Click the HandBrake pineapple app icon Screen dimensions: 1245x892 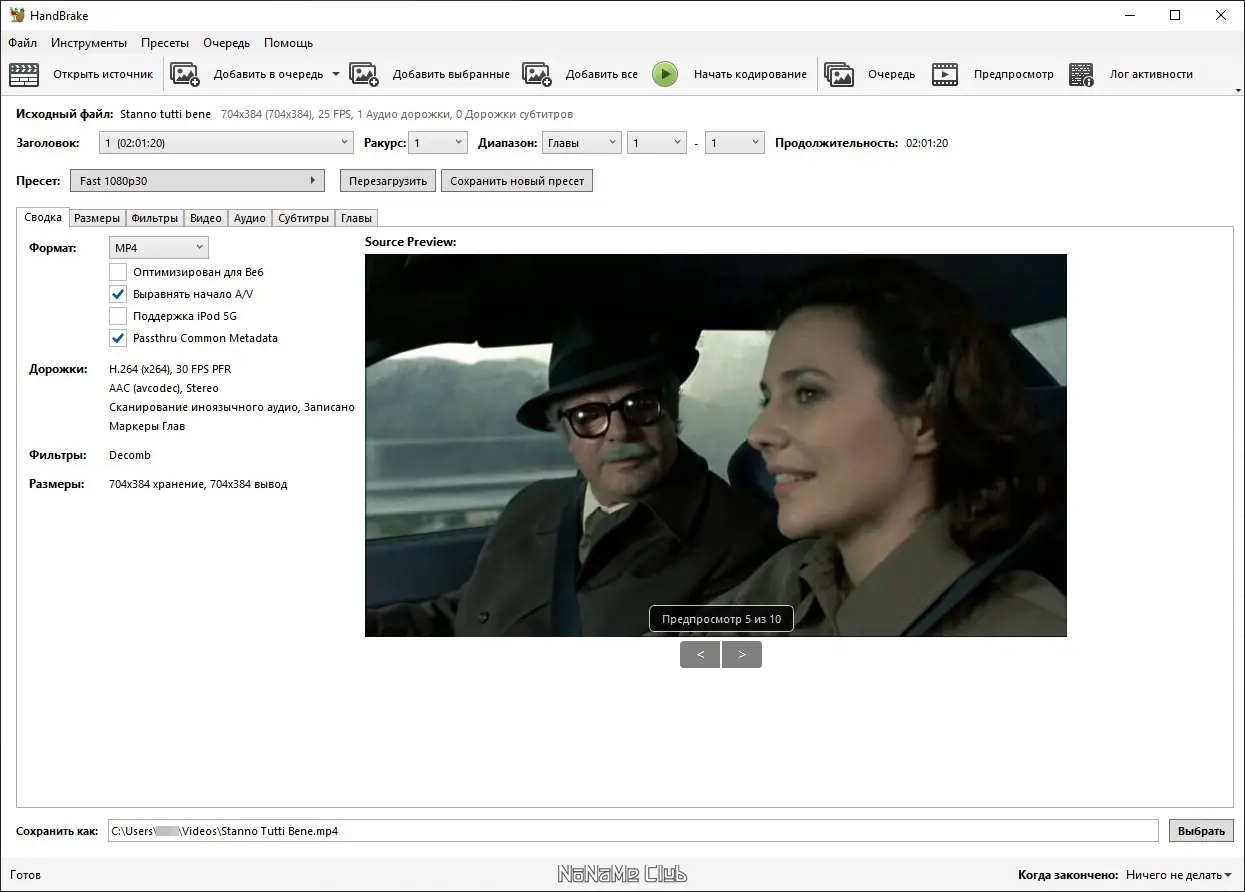point(17,15)
